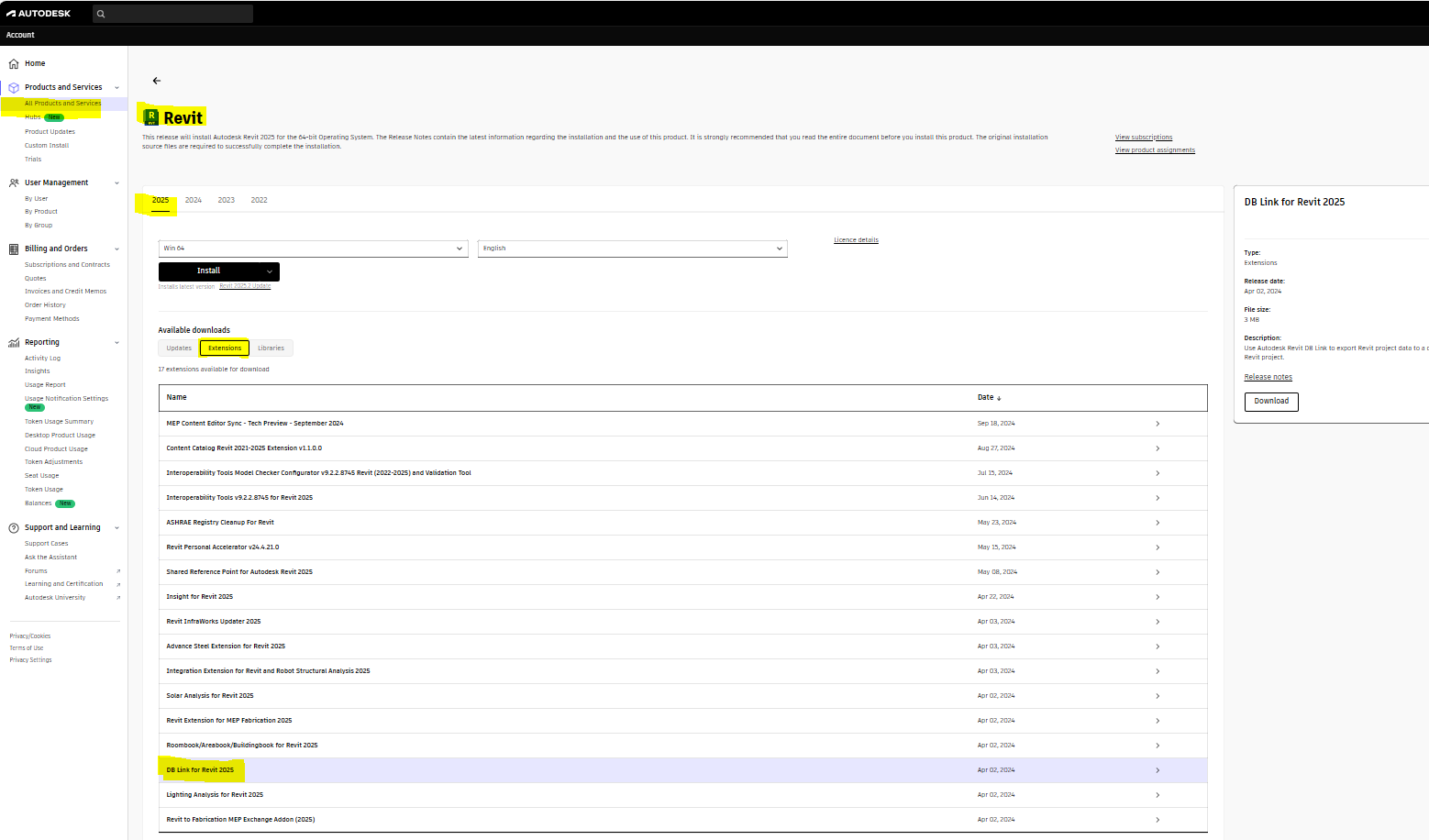1429x840 pixels.
Task: Click the search magnifier icon
Action: [x=101, y=14]
